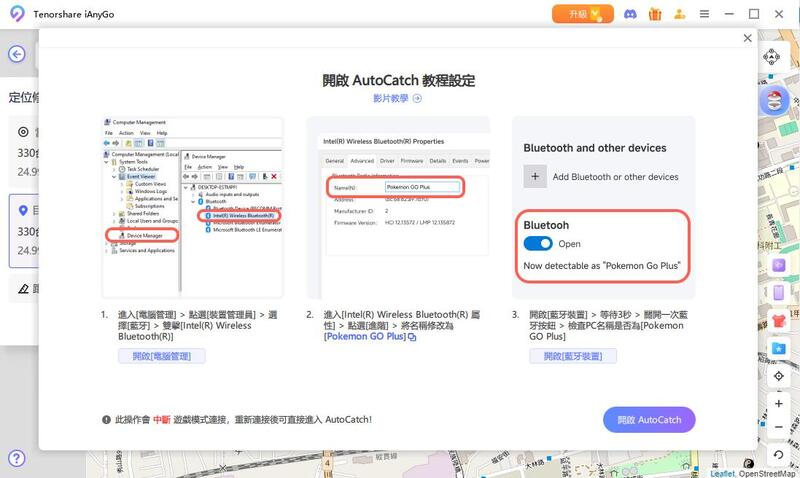This screenshot has width=800, height=478.
Task: Open the Leaflet attribution link
Action: (x=722, y=474)
